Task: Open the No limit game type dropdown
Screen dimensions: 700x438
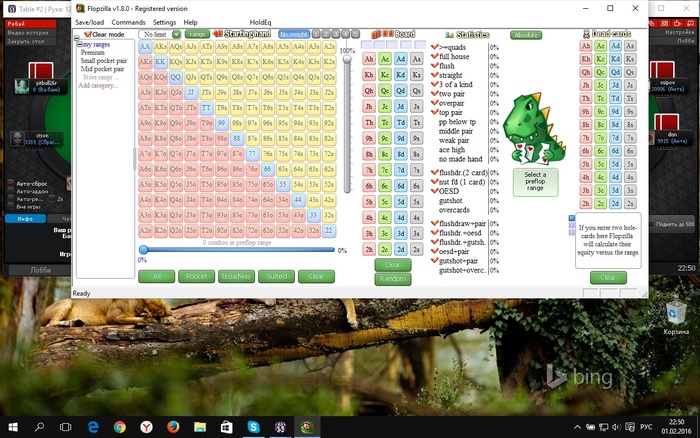Action: click(176, 34)
